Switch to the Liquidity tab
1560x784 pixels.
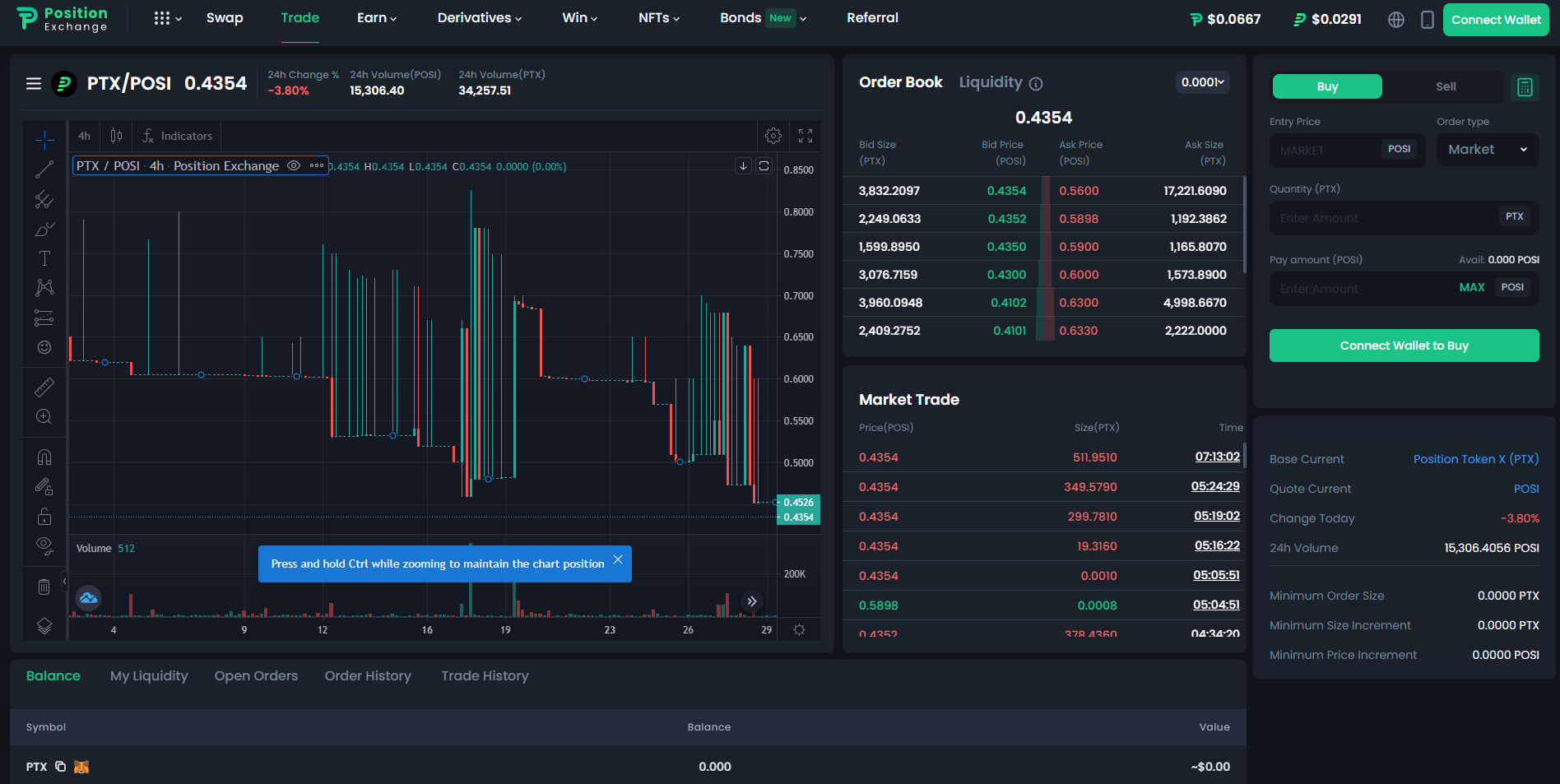click(x=991, y=82)
